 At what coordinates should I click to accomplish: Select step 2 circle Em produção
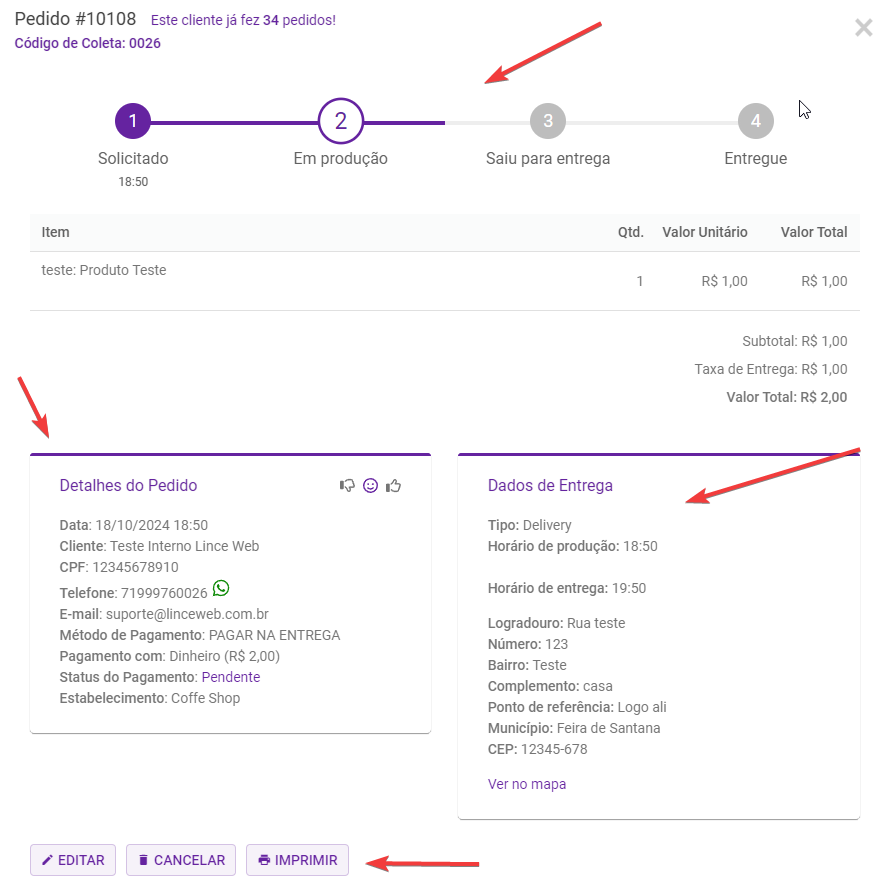[340, 122]
